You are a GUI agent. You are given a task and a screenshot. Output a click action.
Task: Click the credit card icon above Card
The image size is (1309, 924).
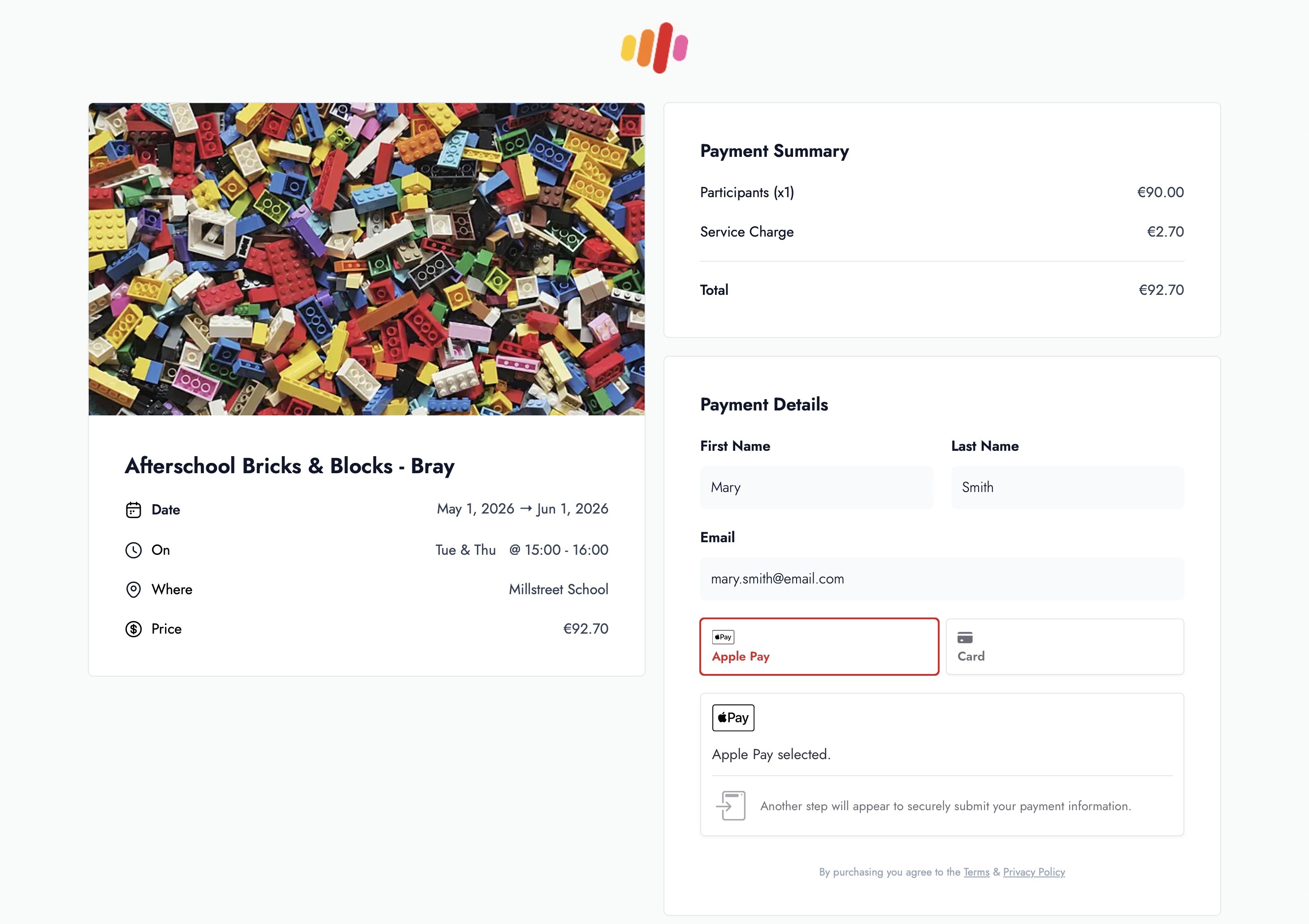coord(965,637)
